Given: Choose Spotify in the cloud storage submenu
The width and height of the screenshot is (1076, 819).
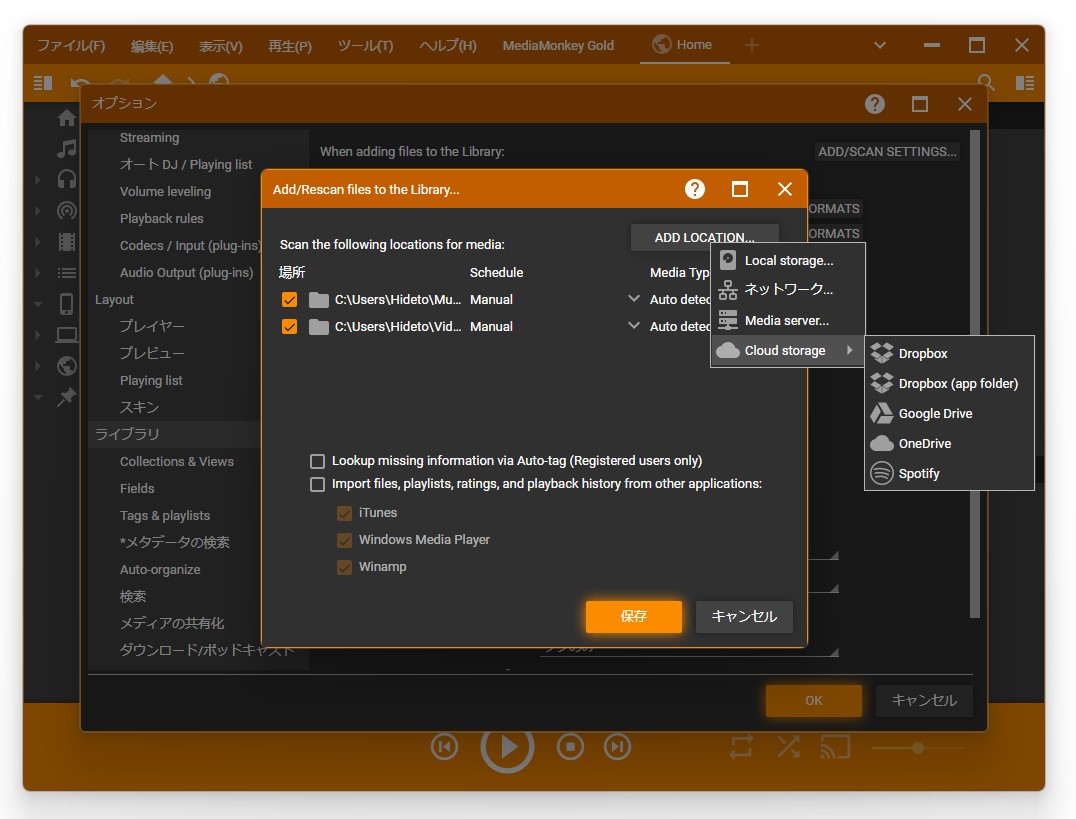Looking at the screenshot, I should point(949,474).
